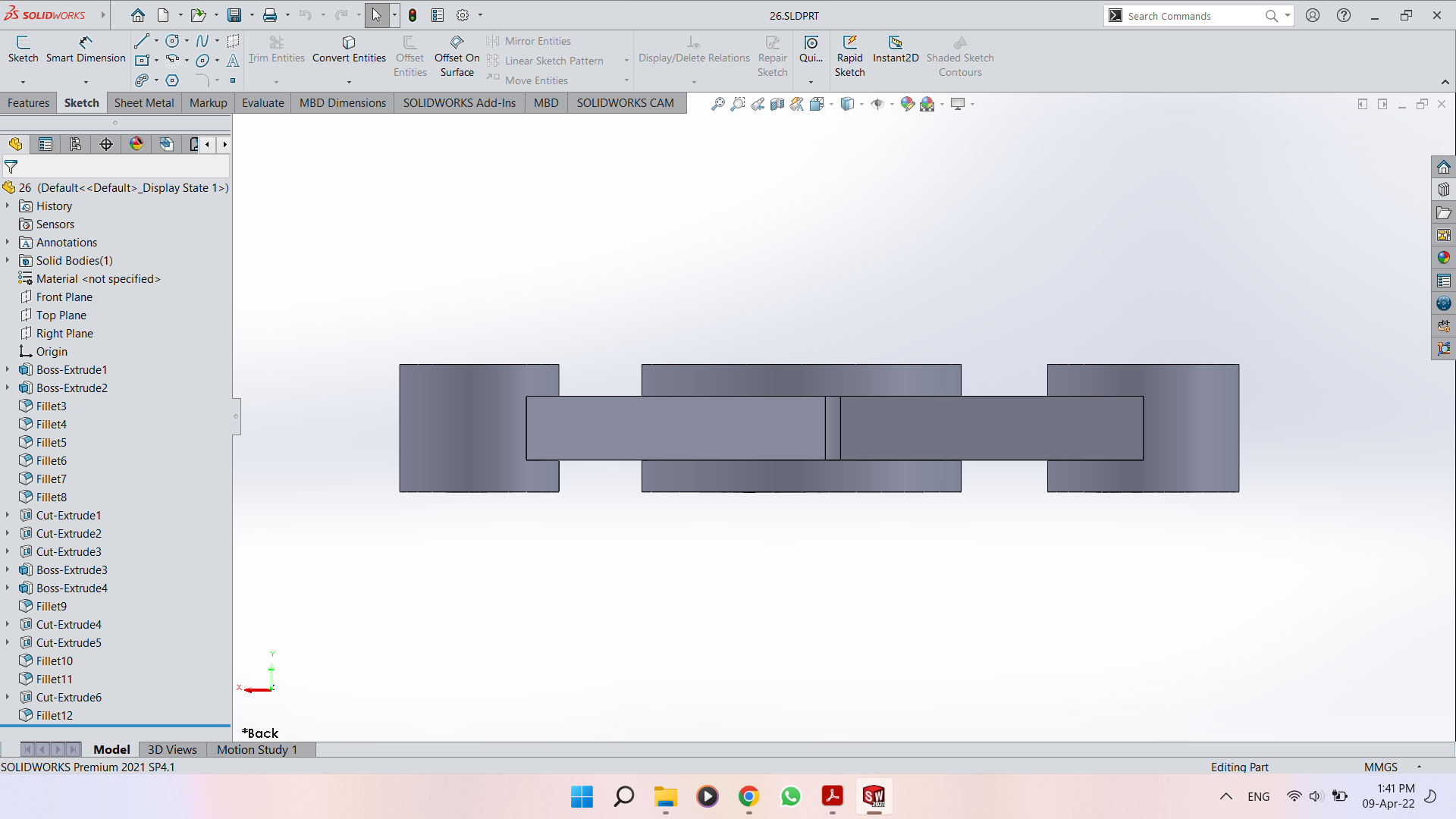Screen dimensions: 1456x819
Task: Open the File Explorer task pane tab
Action: click(x=1443, y=212)
